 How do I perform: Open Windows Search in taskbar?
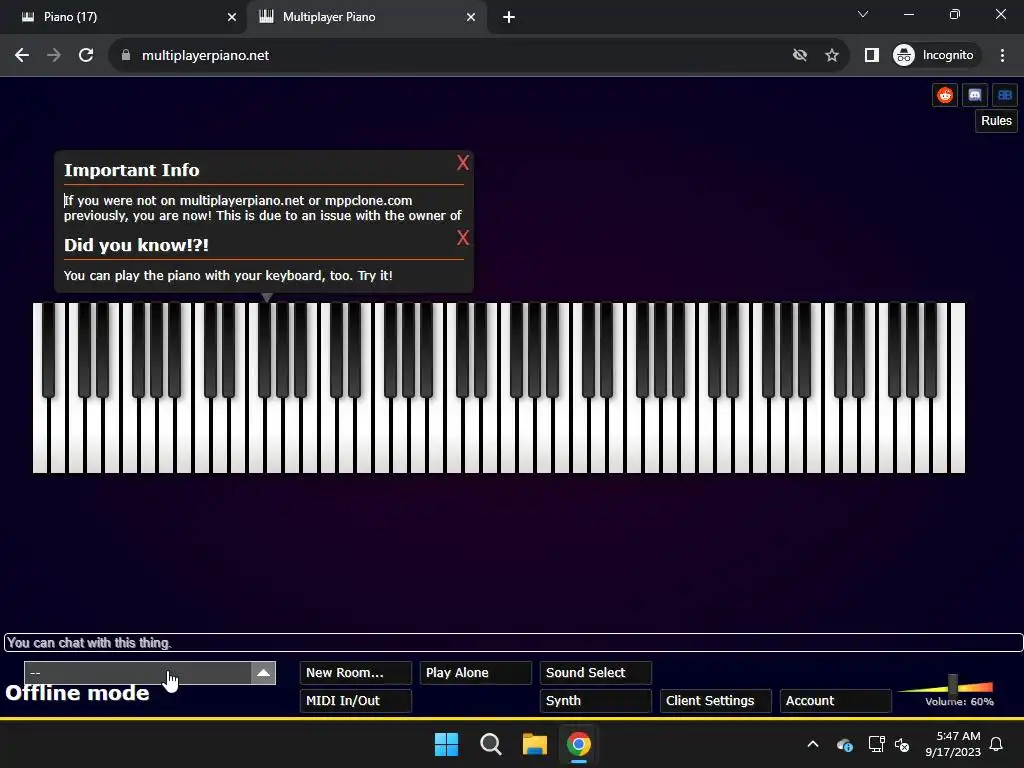[x=490, y=744]
